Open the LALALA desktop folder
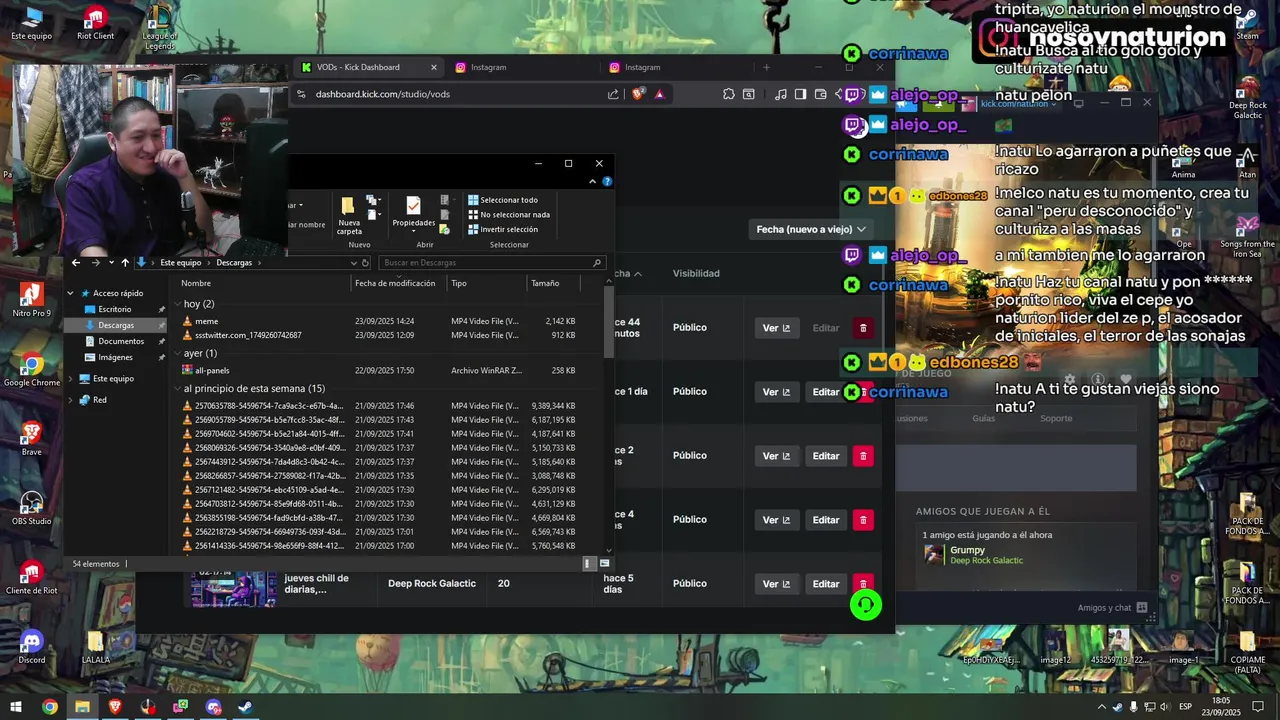 point(95,646)
